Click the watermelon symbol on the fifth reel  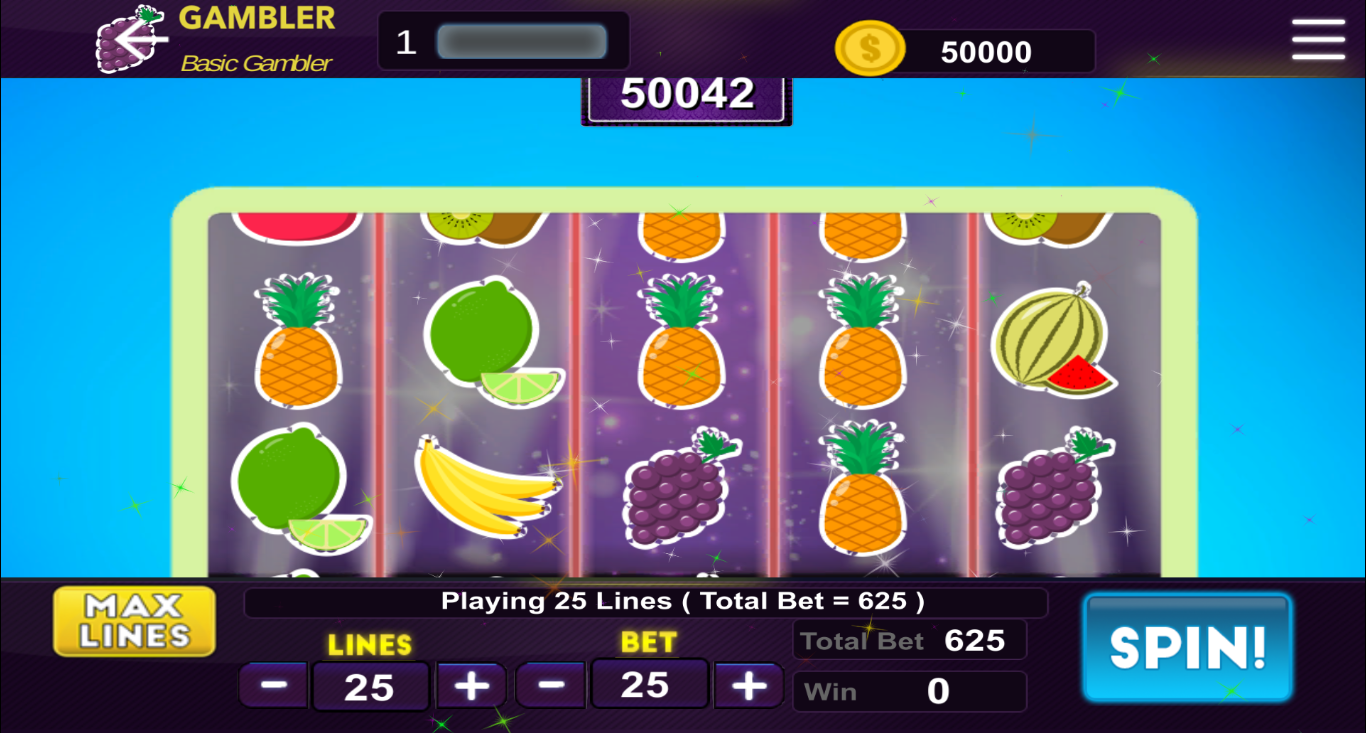click(1053, 339)
